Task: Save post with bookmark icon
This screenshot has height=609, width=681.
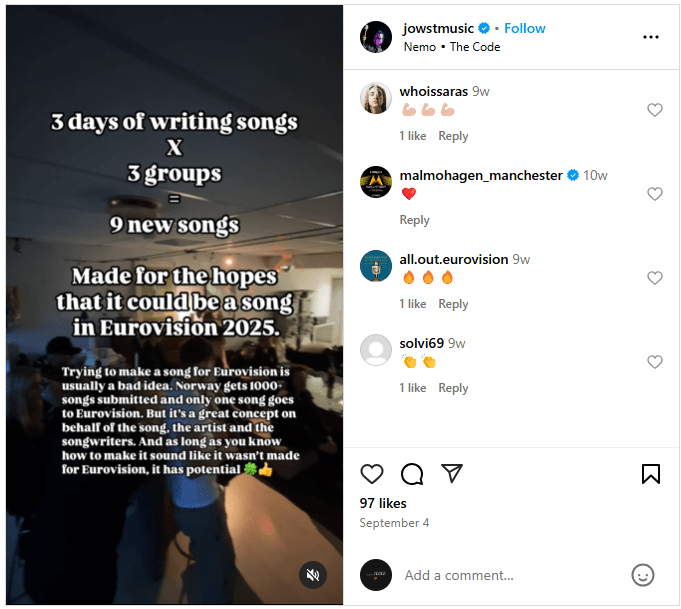Action: click(651, 473)
